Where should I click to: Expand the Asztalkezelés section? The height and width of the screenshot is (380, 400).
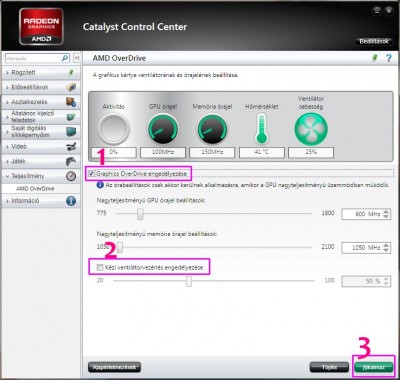7,102
